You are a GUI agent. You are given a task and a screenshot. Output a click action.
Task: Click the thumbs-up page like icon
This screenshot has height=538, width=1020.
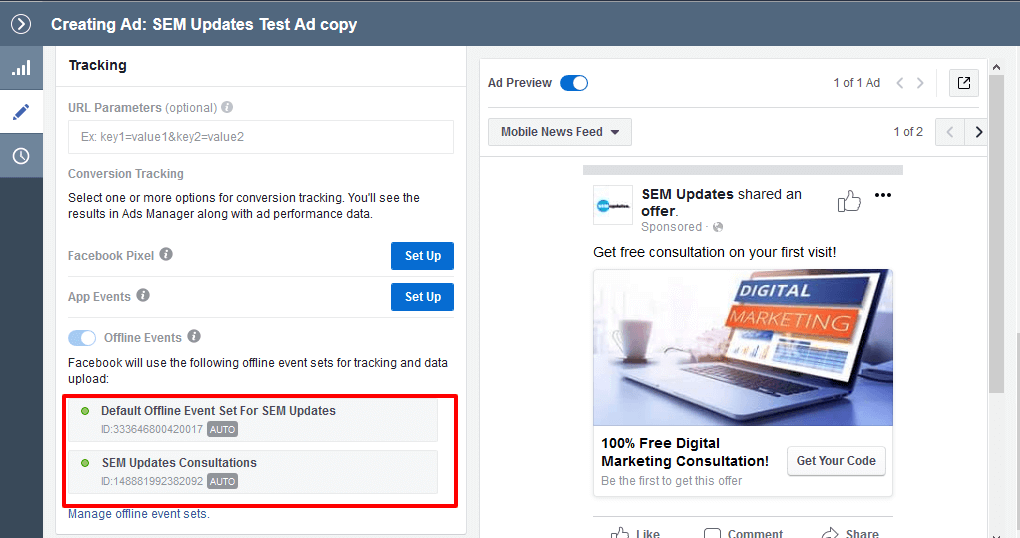[x=849, y=202]
